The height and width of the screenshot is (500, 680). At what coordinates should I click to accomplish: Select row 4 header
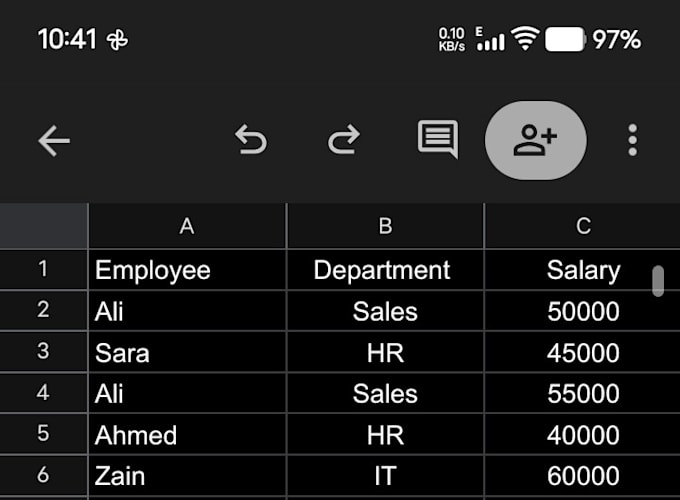[43, 393]
